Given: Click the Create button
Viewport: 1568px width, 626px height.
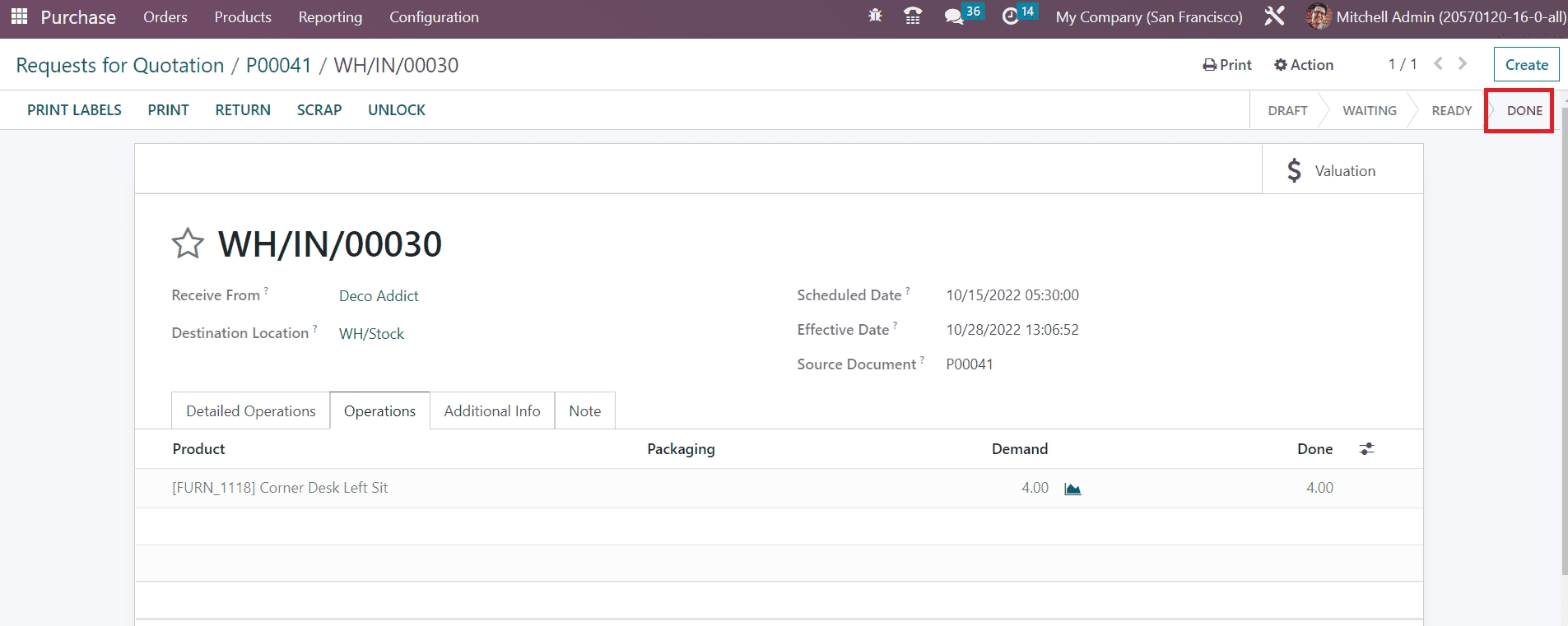Looking at the screenshot, I should pos(1526,65).
